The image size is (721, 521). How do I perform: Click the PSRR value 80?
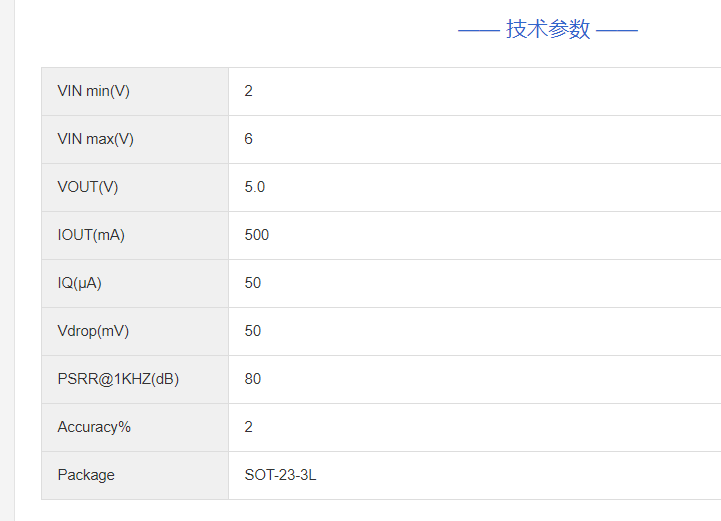click(x=253, y=379)
